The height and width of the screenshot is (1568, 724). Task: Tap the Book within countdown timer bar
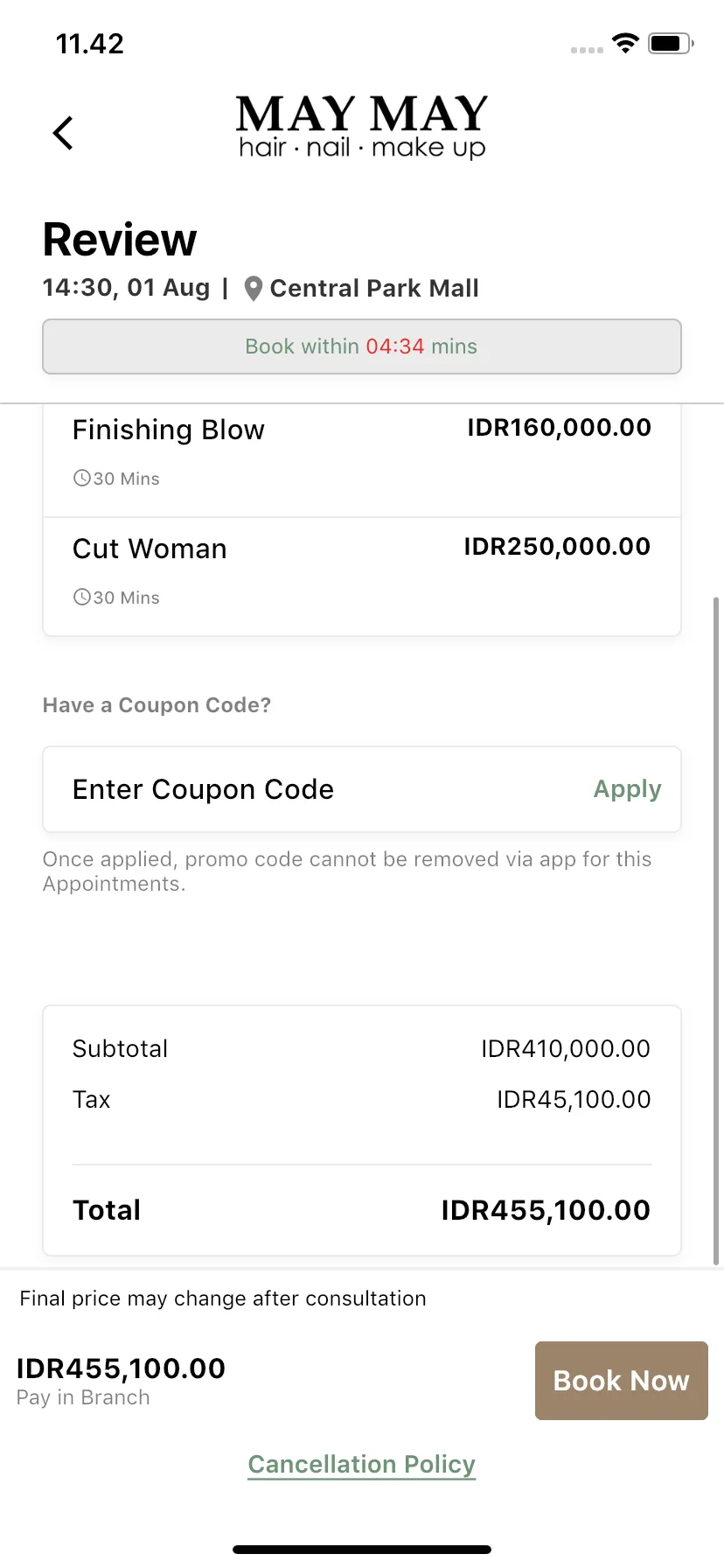pos(362,346)
